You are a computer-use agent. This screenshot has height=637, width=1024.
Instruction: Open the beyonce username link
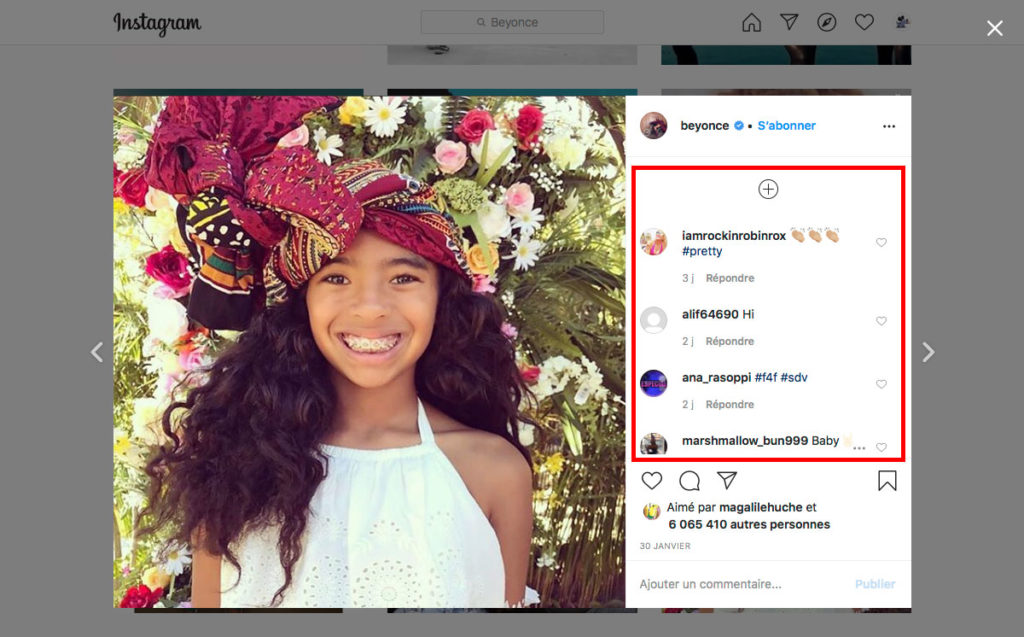705,125
